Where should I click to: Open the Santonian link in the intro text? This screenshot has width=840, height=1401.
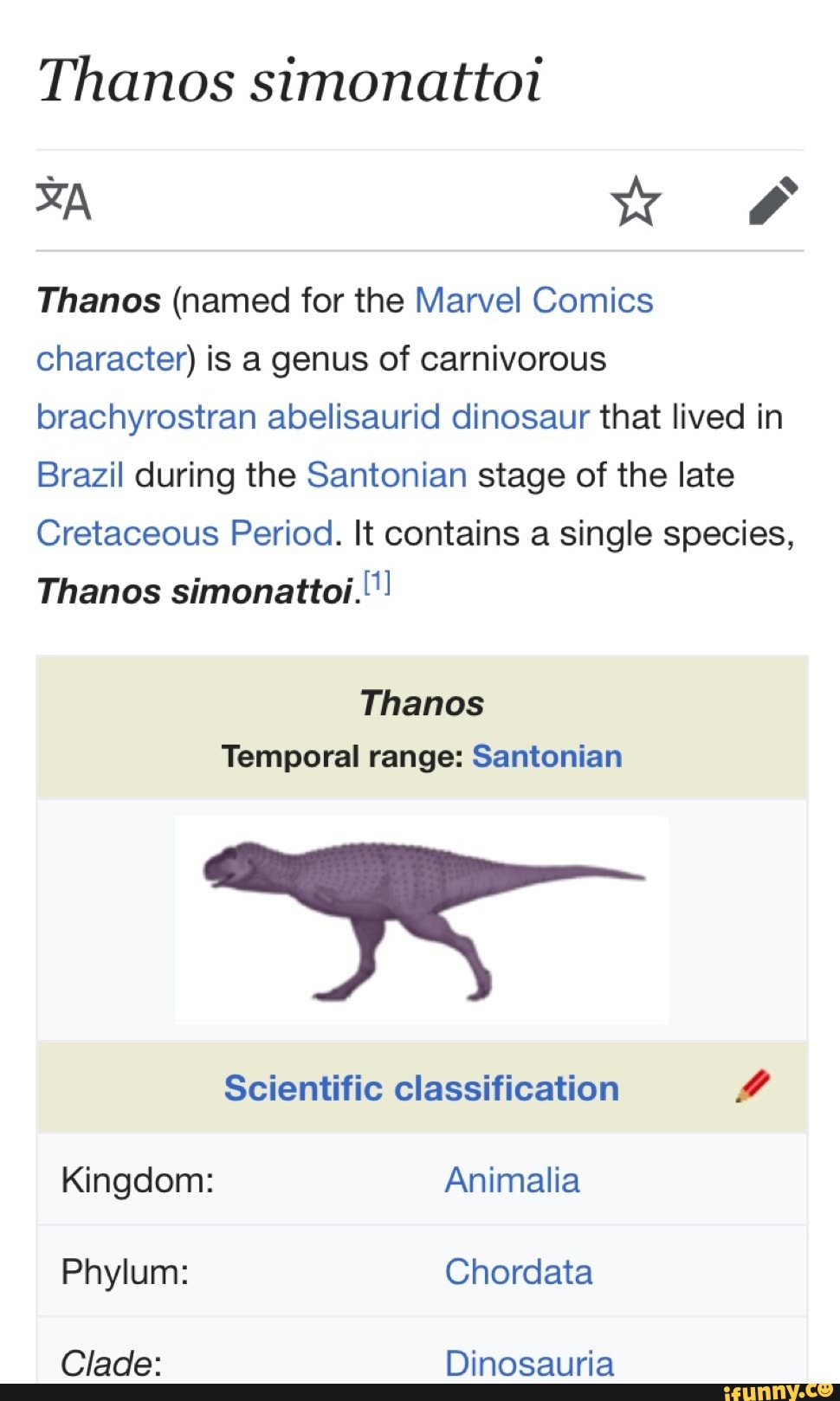pyautogui.click(x=387, y=475)
